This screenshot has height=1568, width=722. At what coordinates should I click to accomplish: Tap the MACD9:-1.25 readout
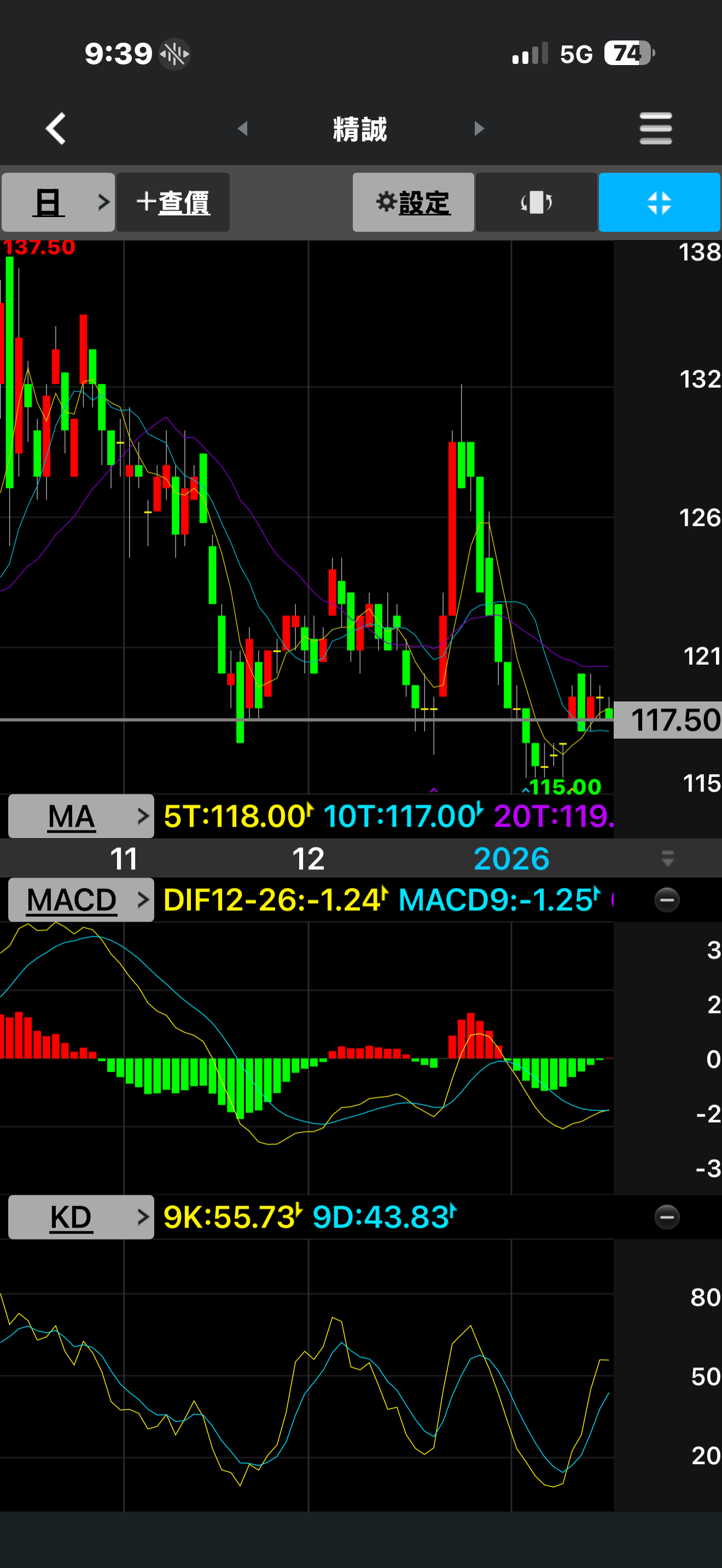(499, 900)
